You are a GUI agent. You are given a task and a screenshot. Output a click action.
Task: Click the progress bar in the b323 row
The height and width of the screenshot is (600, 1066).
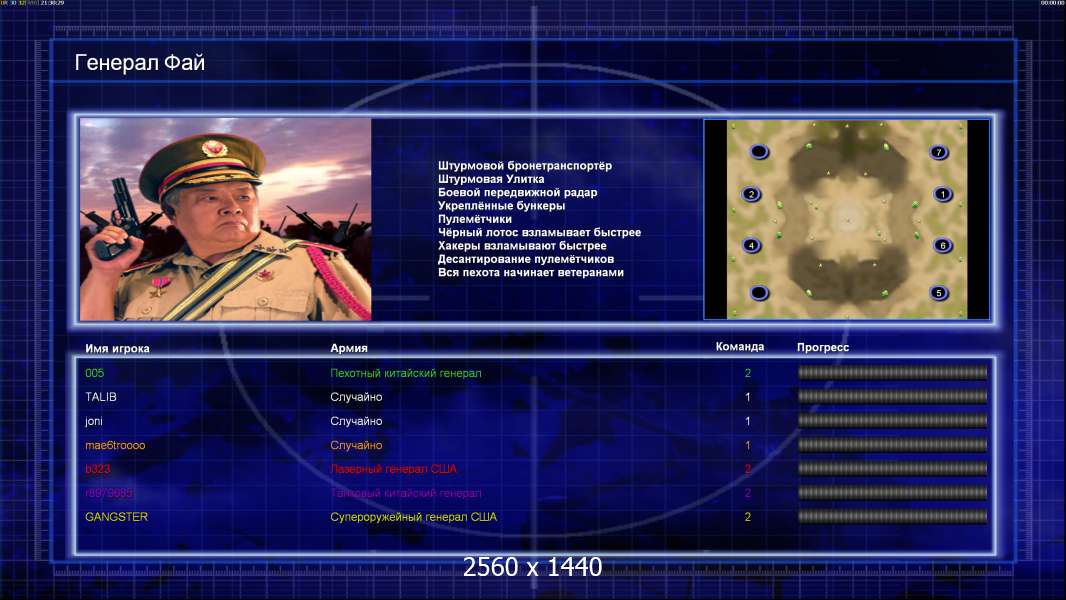pyautogui.click(x=892, y=469)
